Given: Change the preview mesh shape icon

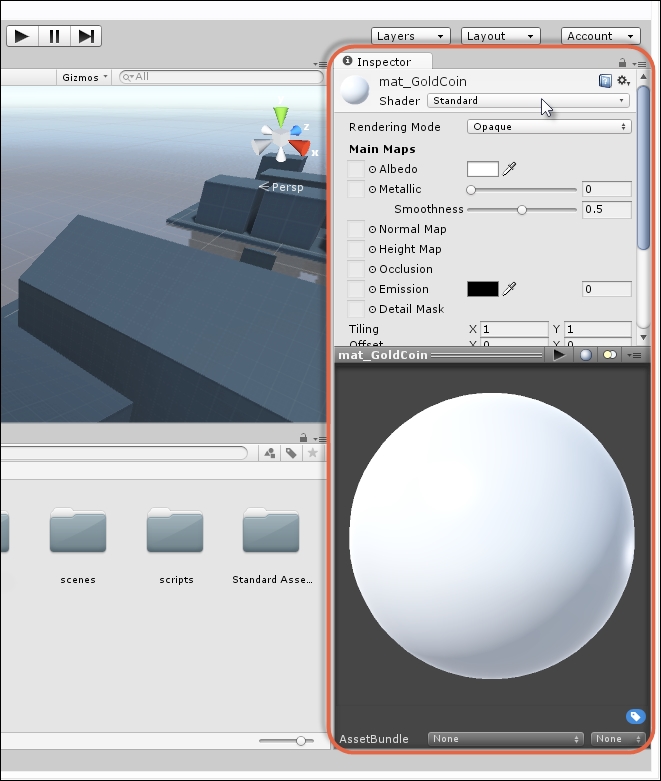Looking at the screenshot, I should (x=586, y=355).
